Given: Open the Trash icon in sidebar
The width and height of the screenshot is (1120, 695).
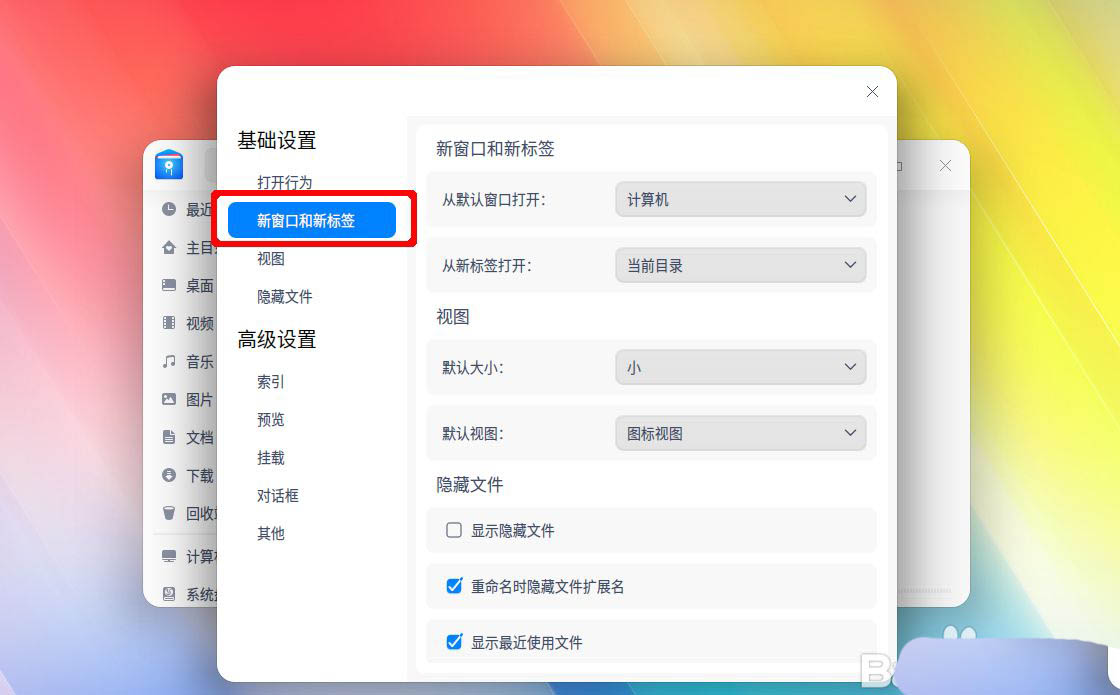Looking at the screenshot, I should point(169,513).
